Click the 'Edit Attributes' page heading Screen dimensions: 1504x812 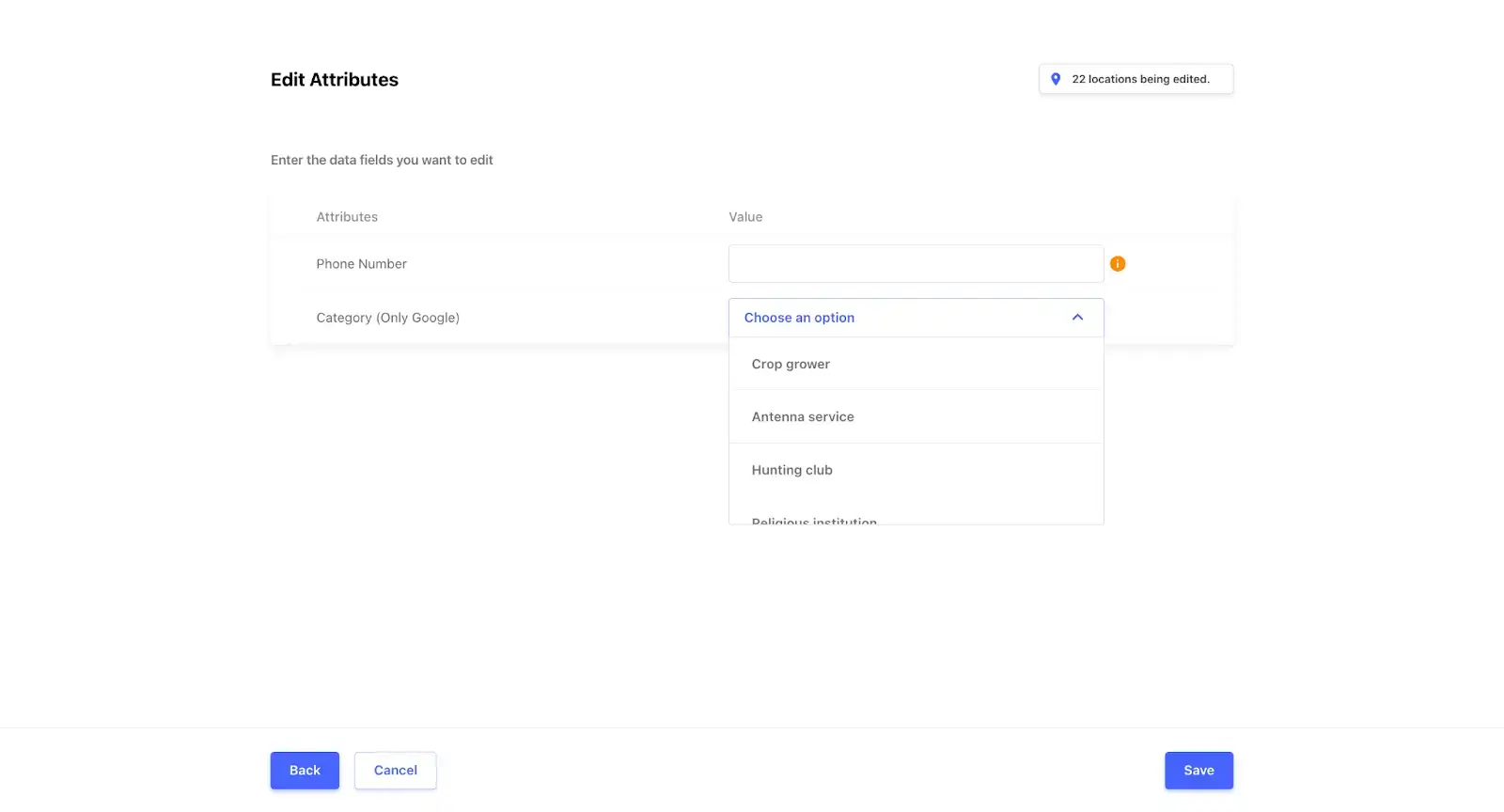coord(335,80)
